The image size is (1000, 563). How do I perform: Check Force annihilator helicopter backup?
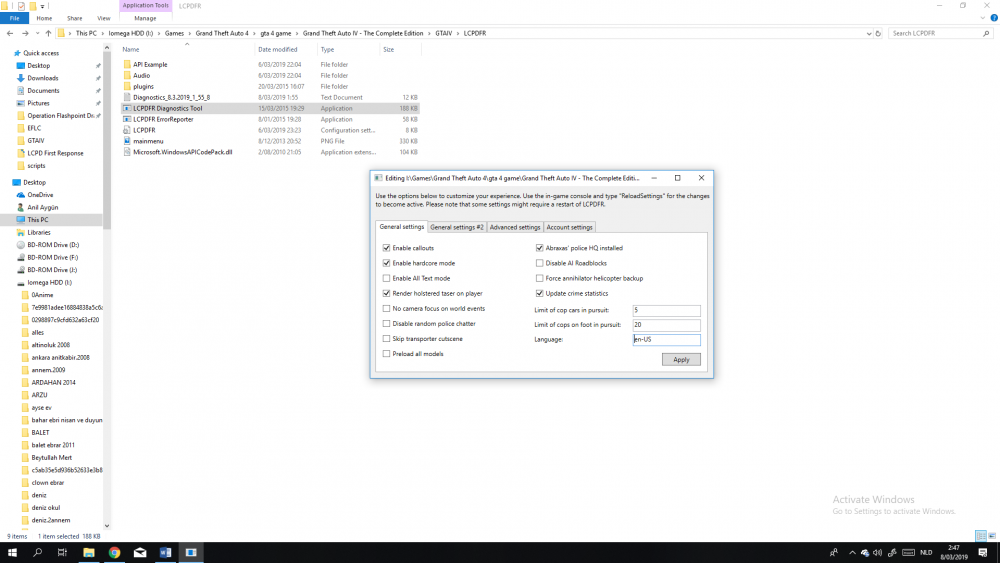[x=540, y=278]
